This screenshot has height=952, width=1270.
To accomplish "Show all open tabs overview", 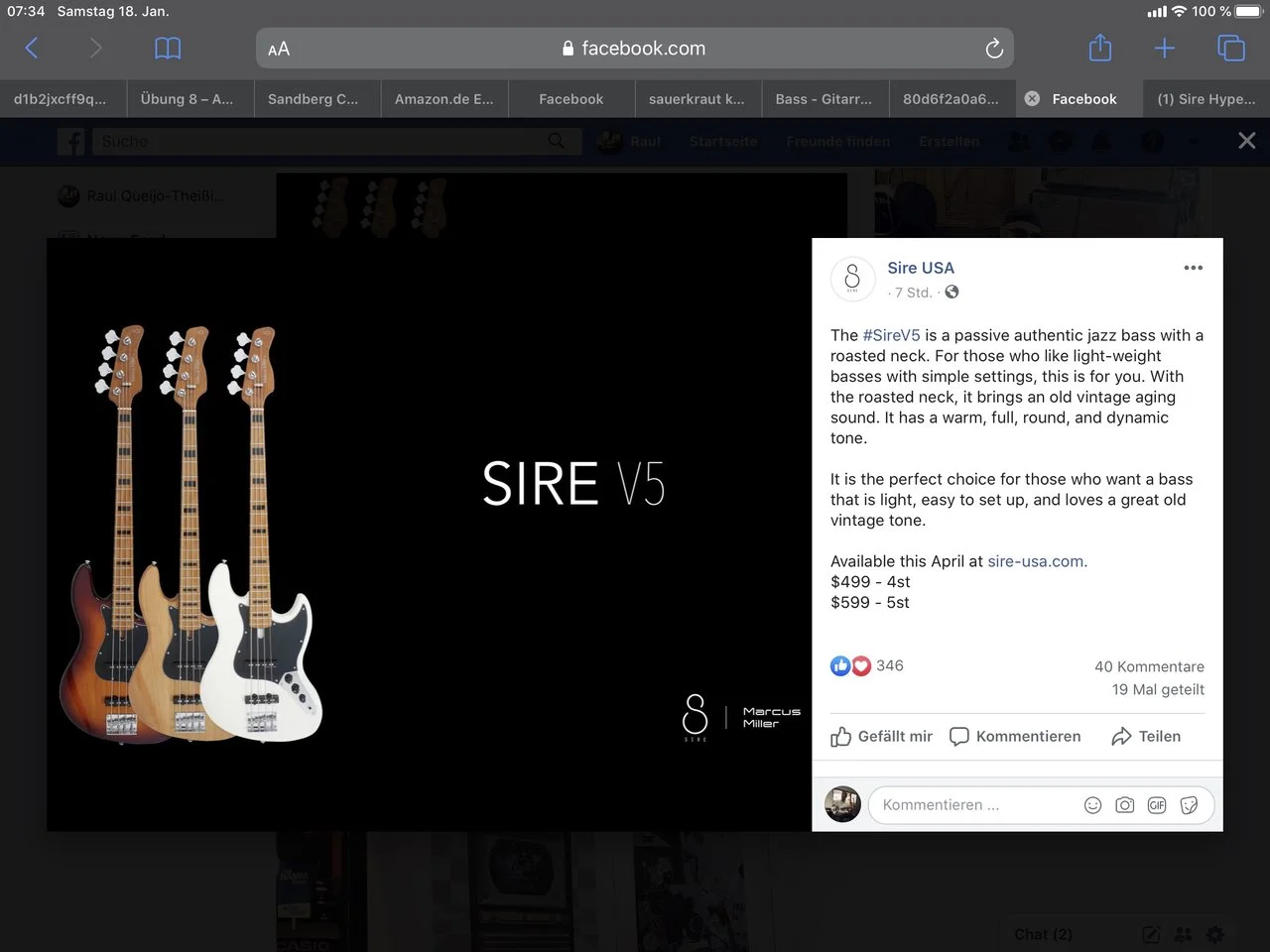I will (1230, 49).
